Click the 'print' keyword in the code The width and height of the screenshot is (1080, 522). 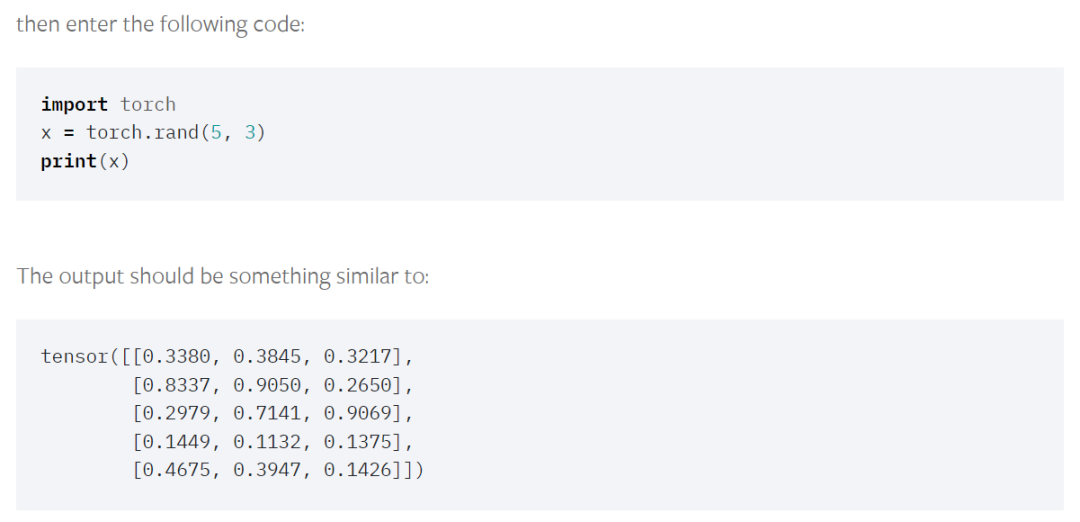coord(69,162)
